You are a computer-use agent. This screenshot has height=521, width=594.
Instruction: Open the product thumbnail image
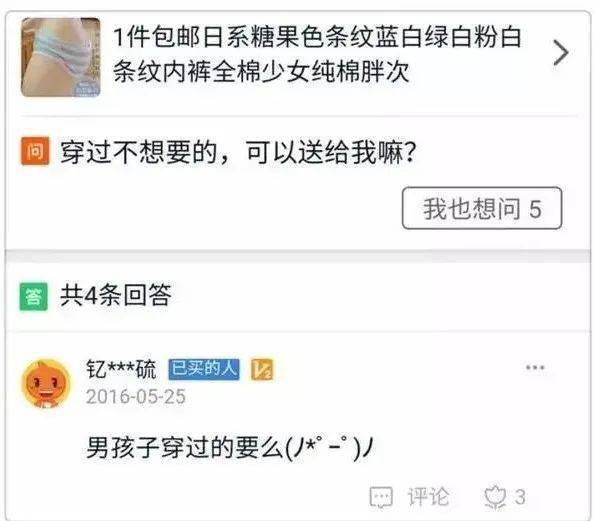(x=61, y=57)
